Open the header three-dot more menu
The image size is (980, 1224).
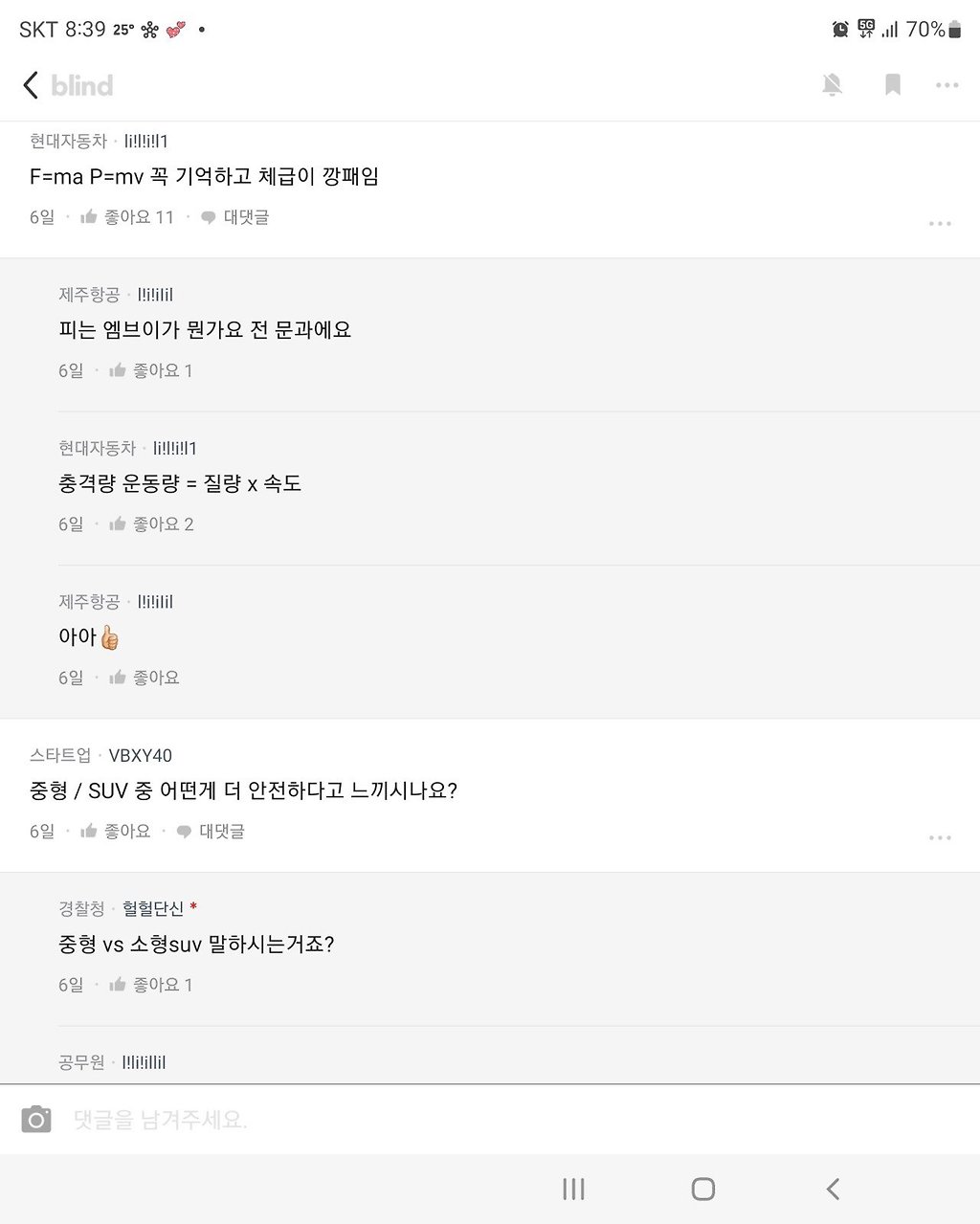[x=947, y=85]
